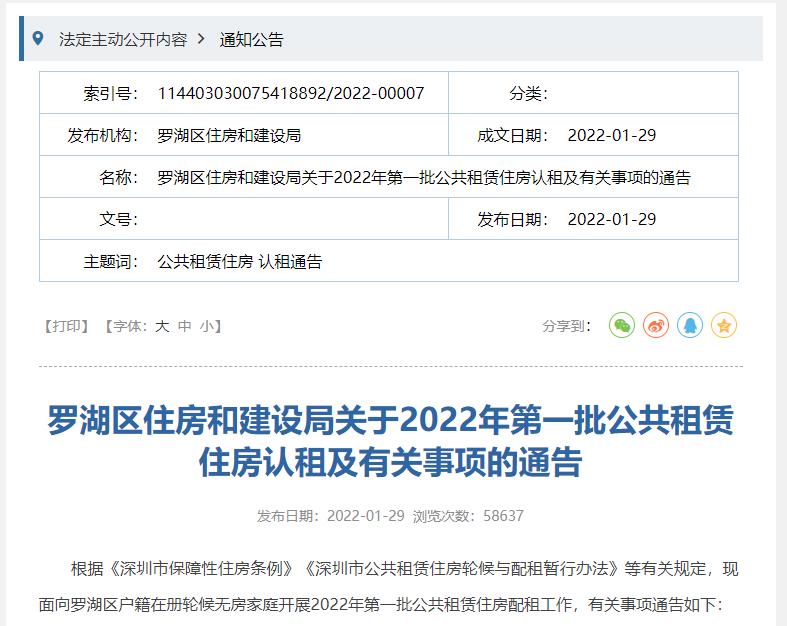Share the notice to Sina Weibo

(x=656, y=325)
